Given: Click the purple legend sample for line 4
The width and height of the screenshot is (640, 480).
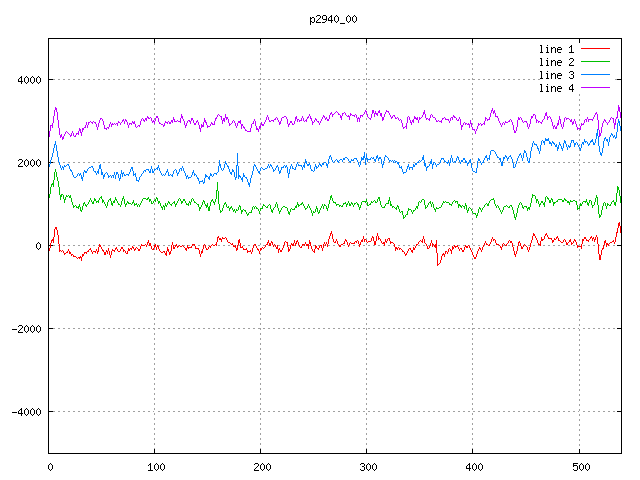Looking at the screenshot, I should [x=595, y=88].
